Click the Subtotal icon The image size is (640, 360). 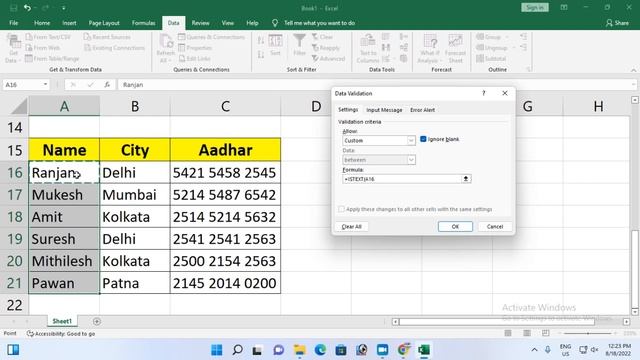point(491,59)
